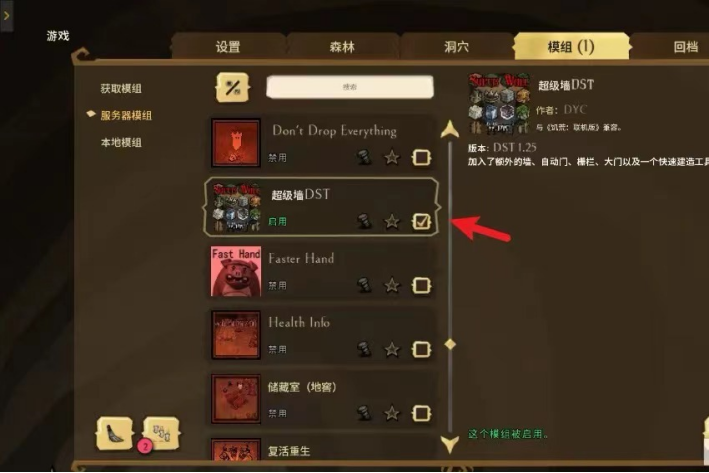709x473 pixels.
Task: Enable Don't Drop Everything checkbox
Action: coord(421,157)
